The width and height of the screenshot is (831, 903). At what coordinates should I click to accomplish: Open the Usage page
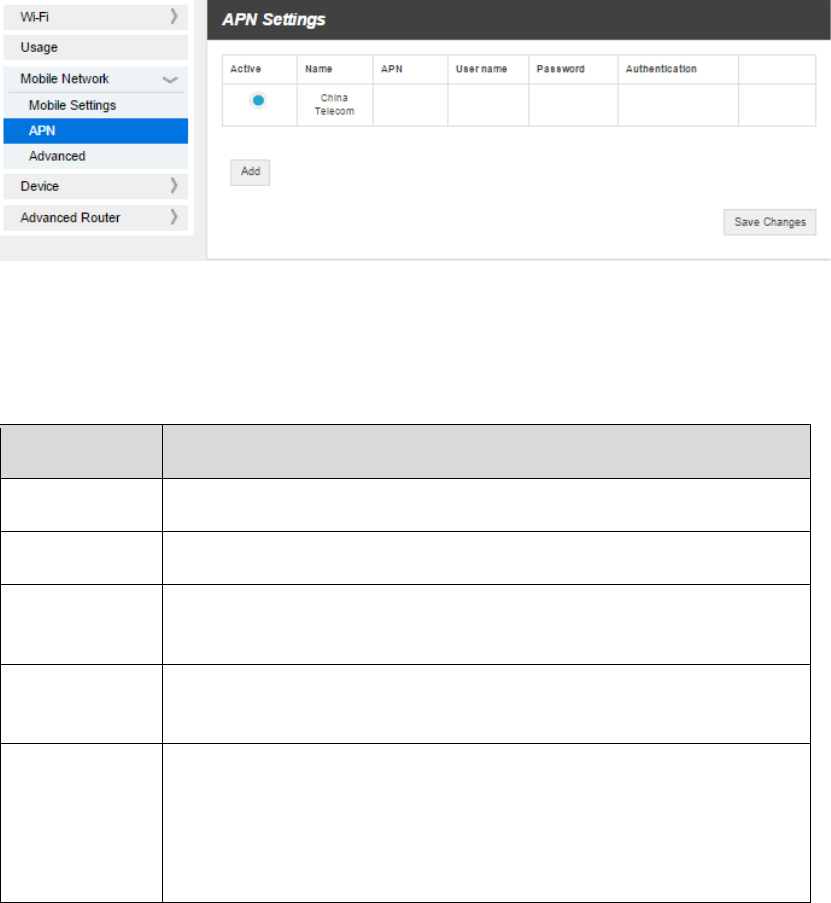(x=96, y=47)
